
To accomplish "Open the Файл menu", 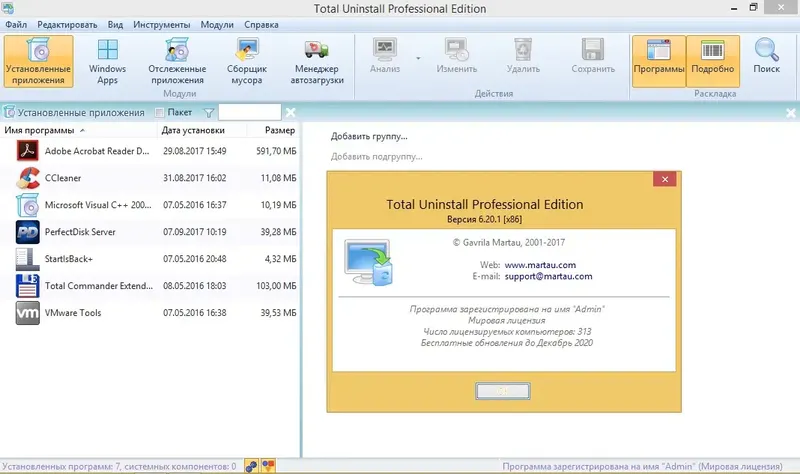I will click(16, 24).
